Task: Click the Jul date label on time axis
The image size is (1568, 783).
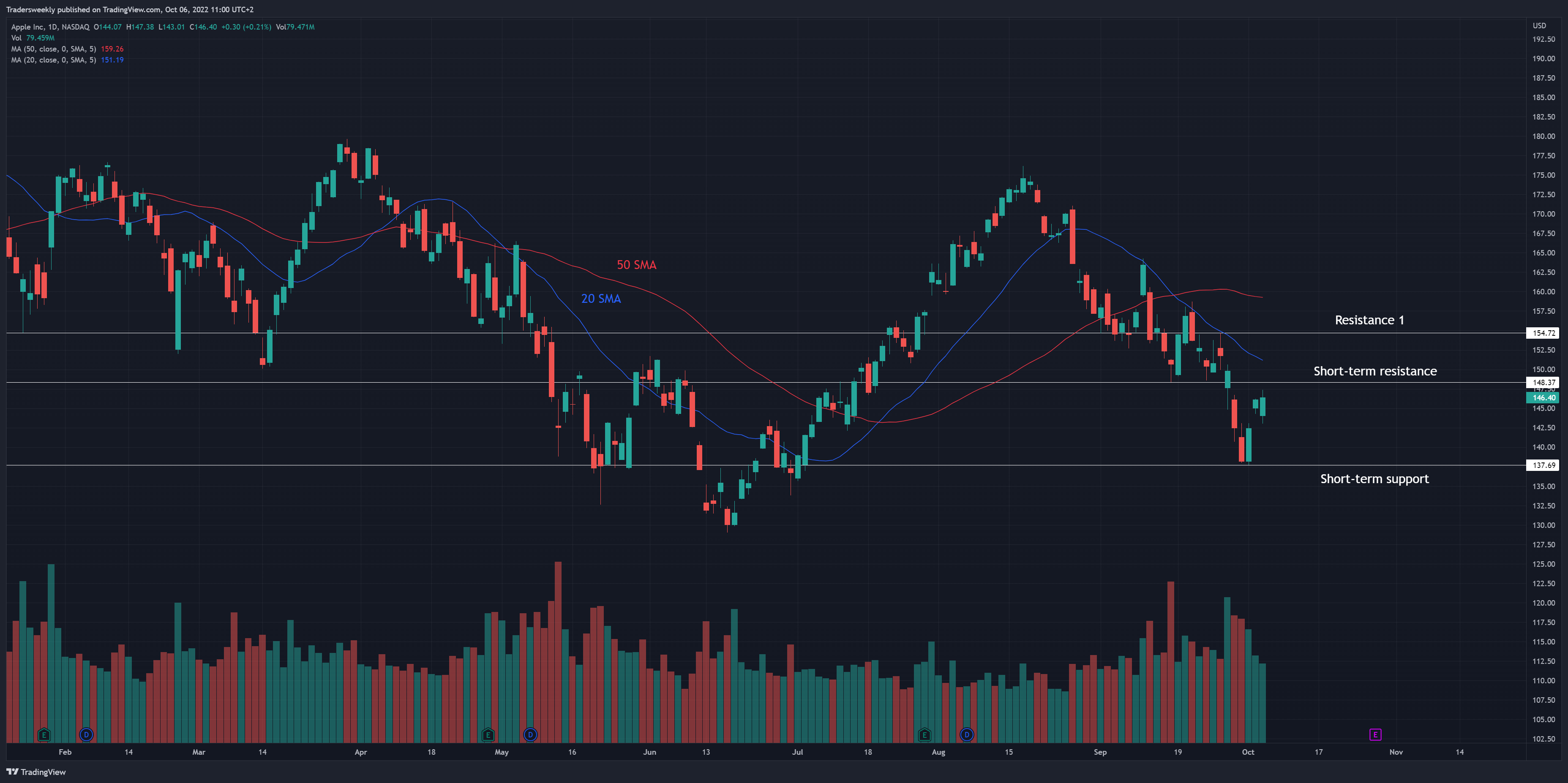Action: [x=797, y=752]
